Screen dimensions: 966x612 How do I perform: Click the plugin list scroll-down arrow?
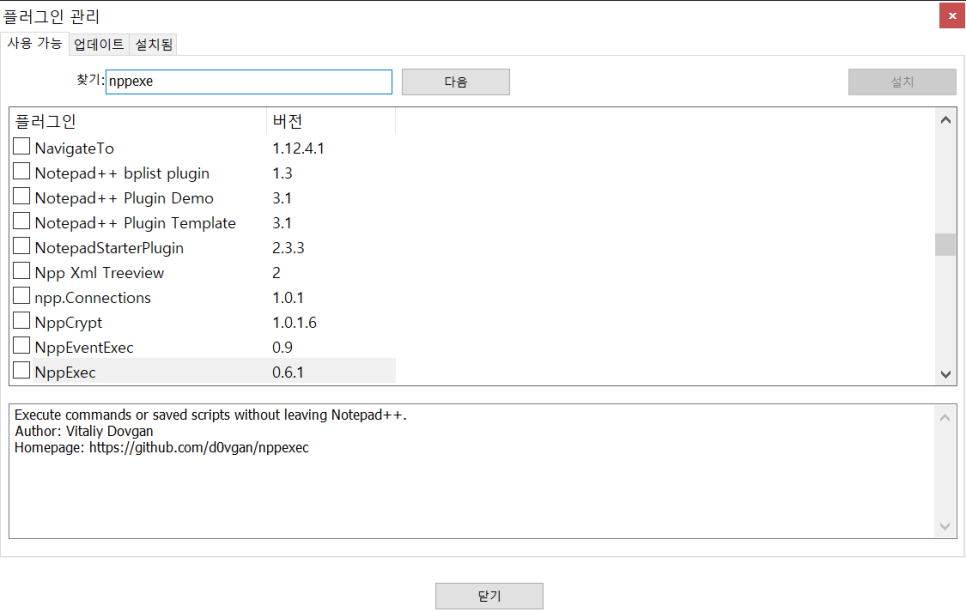pyautogui.click(x=946, y=374)
